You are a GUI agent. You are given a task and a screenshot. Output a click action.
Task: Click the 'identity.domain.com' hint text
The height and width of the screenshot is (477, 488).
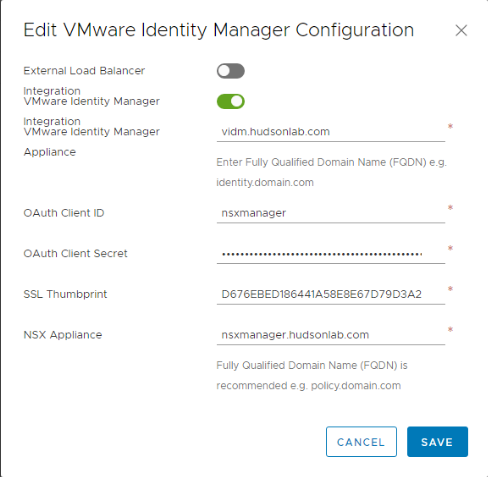pyautogui.click(x=265, y=183)
